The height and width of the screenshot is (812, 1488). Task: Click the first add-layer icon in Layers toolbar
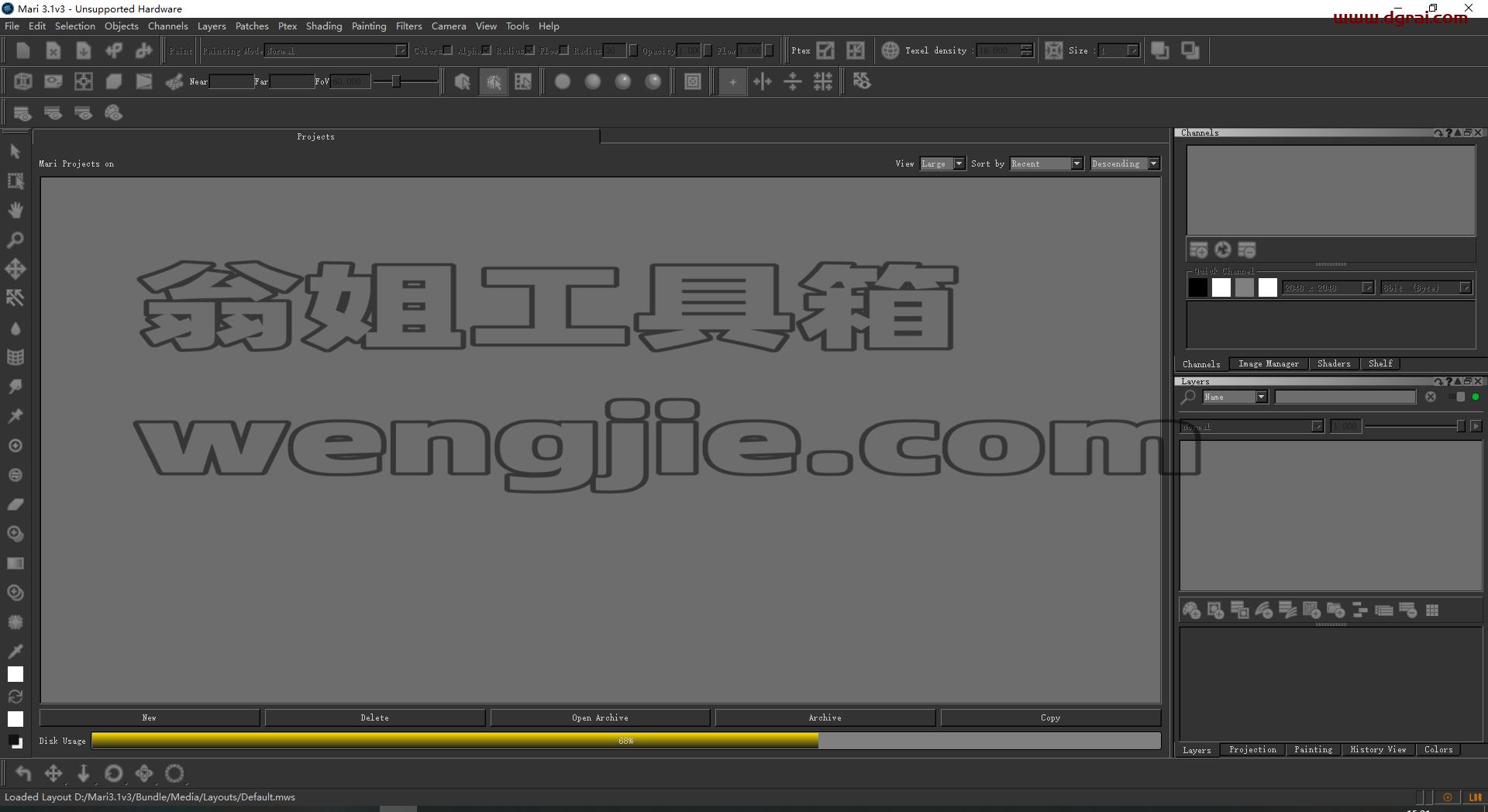tap(1191, 611)
